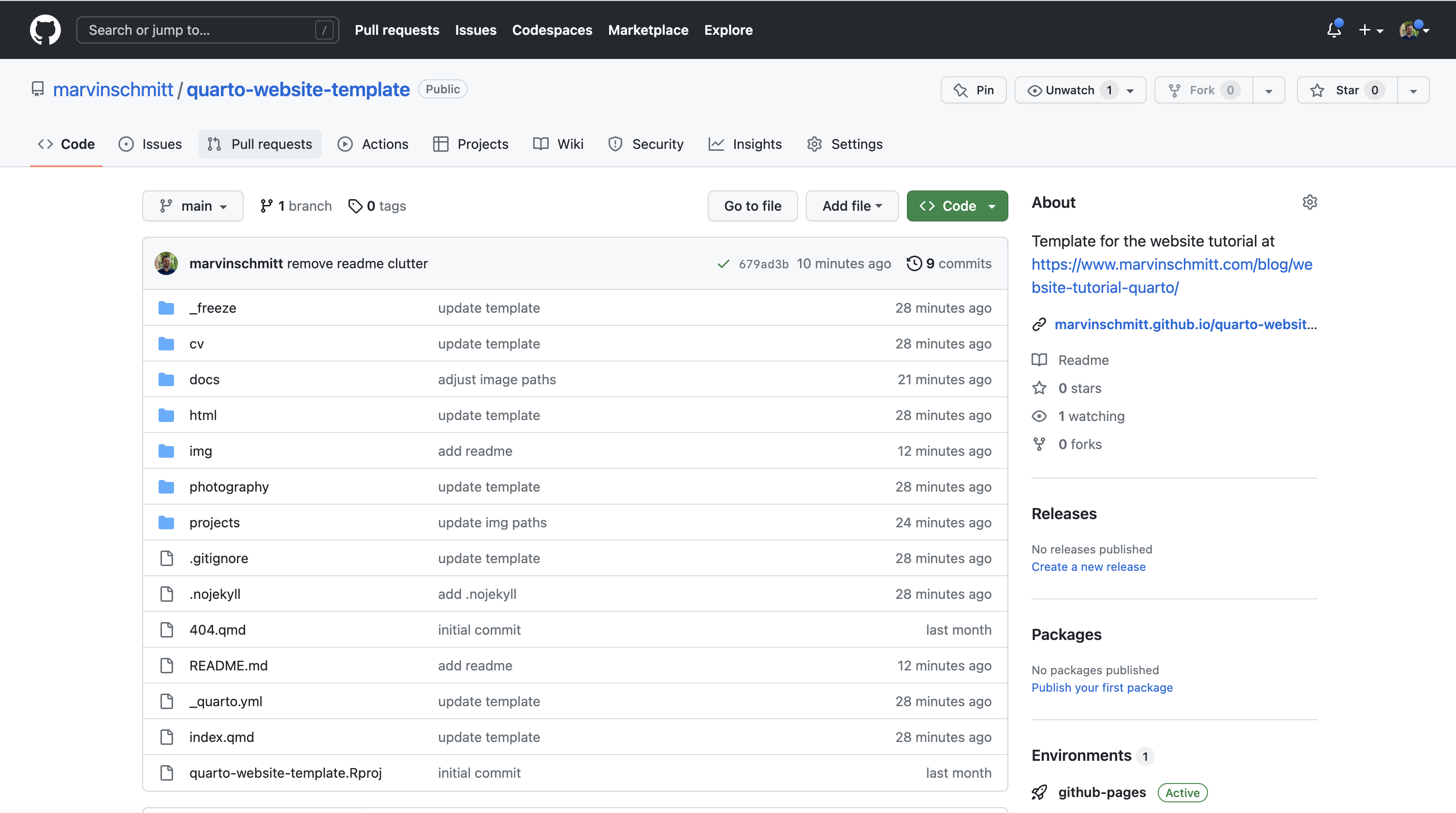
Task: Open the Readme link in About
Action: pyautogui.click(x=1070, y=360)
